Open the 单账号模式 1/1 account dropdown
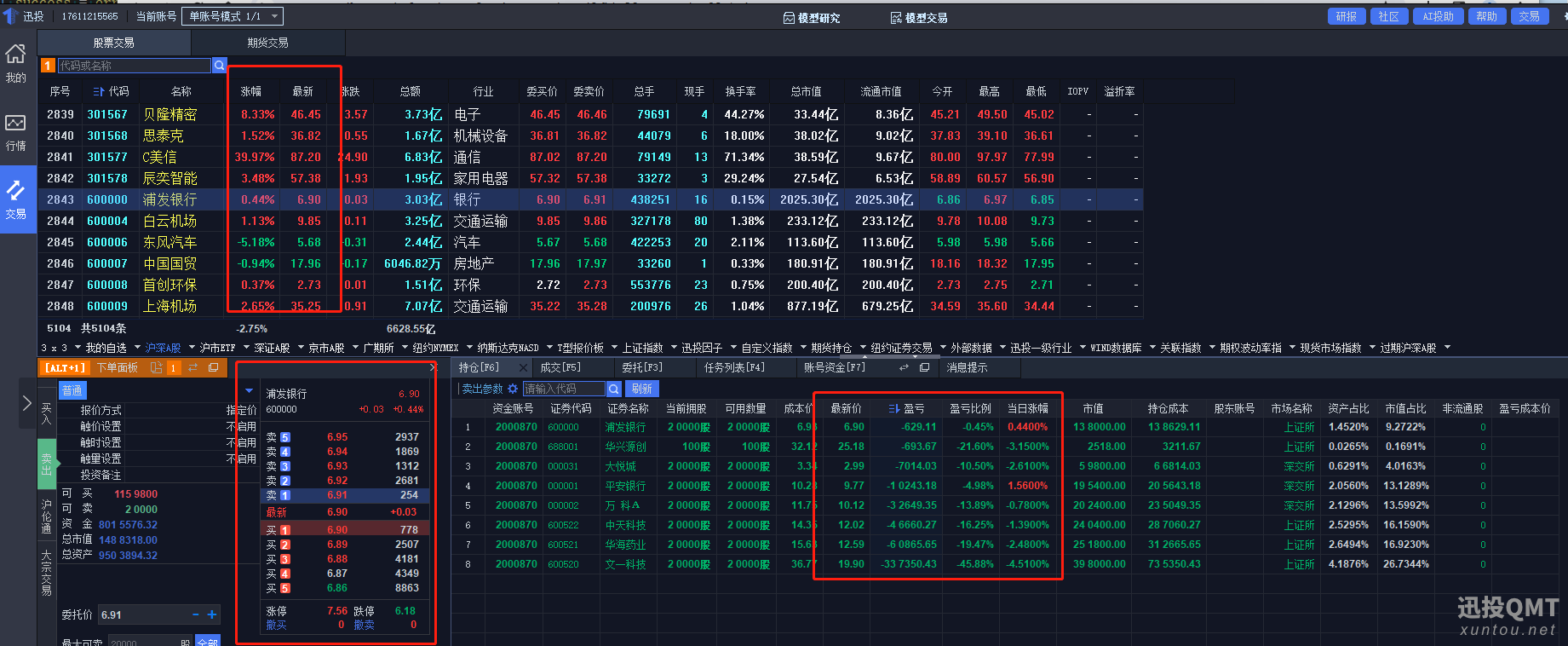The image size is (1568, 646). click(233, 16)
